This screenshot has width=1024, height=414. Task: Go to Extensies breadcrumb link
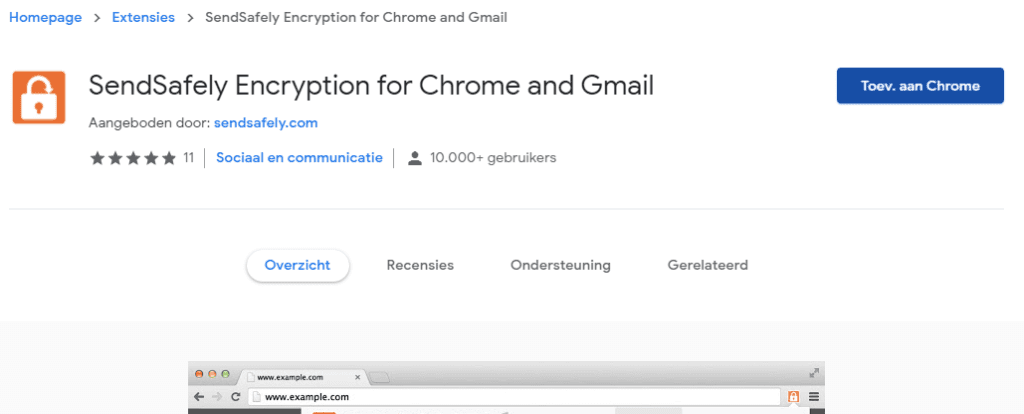pyautogui.click(x=143, y=18)
